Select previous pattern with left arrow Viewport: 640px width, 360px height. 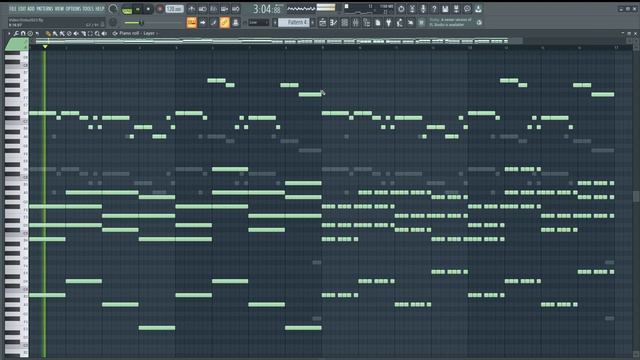coord(275,23)
